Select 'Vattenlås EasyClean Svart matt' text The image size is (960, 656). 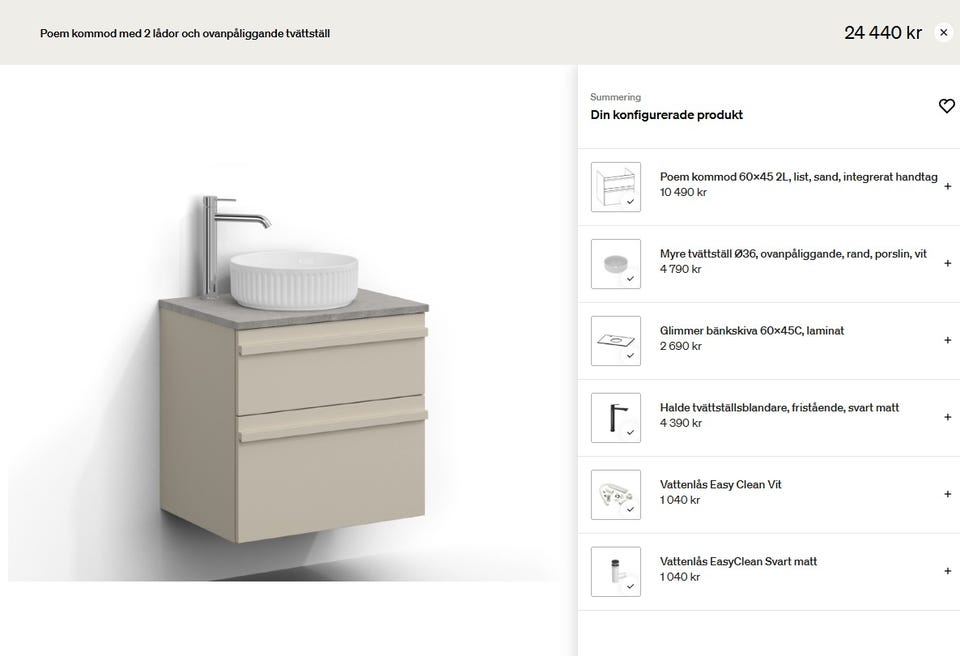click(738, 561)
